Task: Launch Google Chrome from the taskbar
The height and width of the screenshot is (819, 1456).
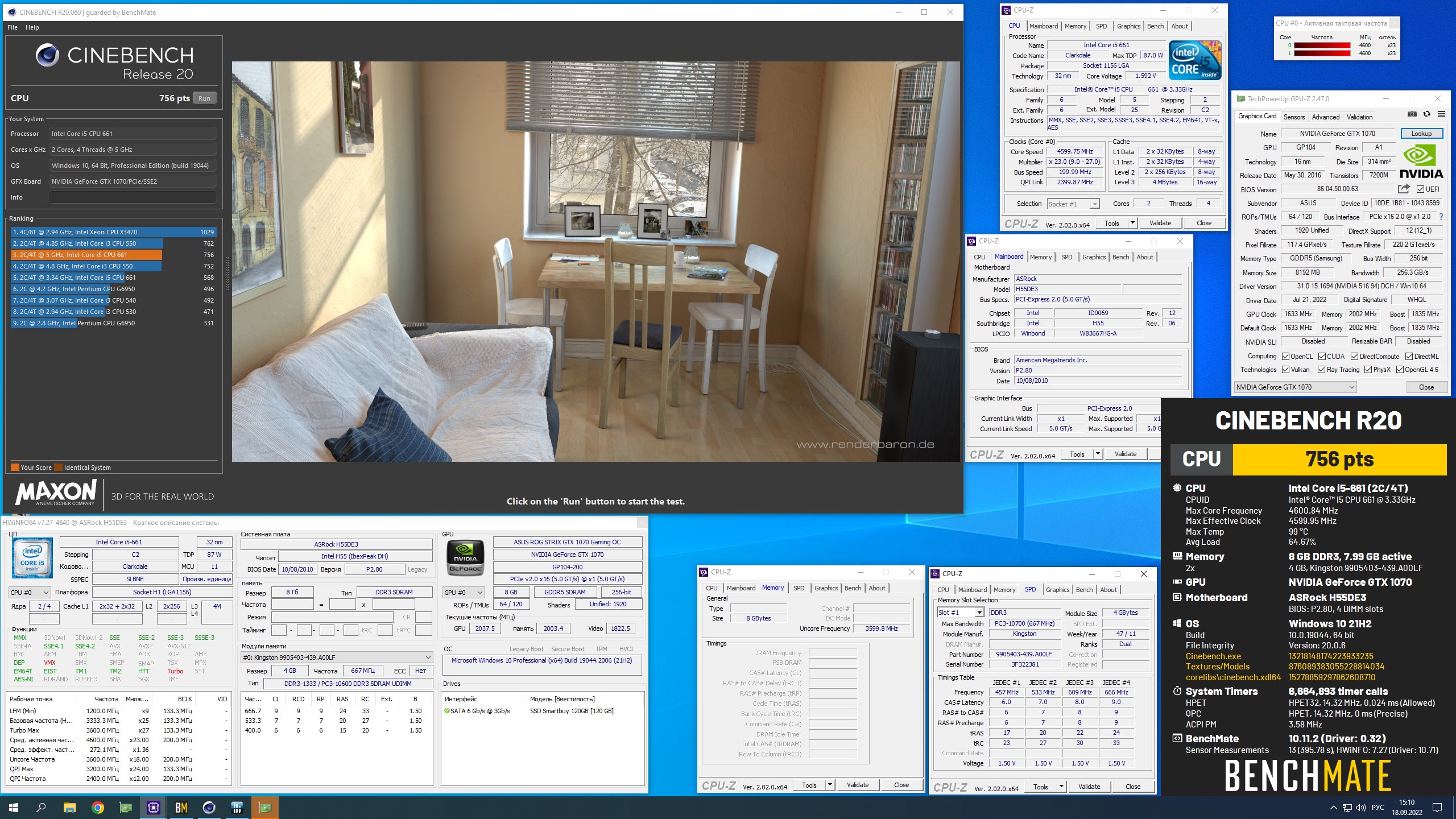Action: (98, 808)
